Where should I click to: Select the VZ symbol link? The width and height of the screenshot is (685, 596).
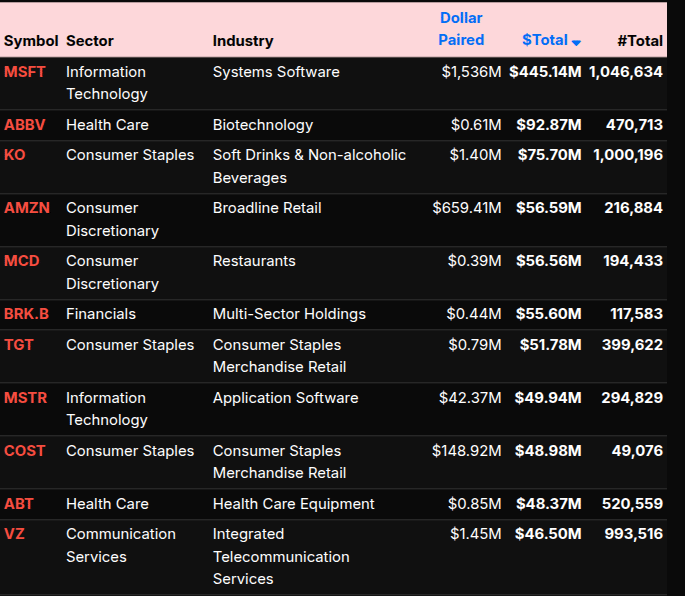pos(15,534)
